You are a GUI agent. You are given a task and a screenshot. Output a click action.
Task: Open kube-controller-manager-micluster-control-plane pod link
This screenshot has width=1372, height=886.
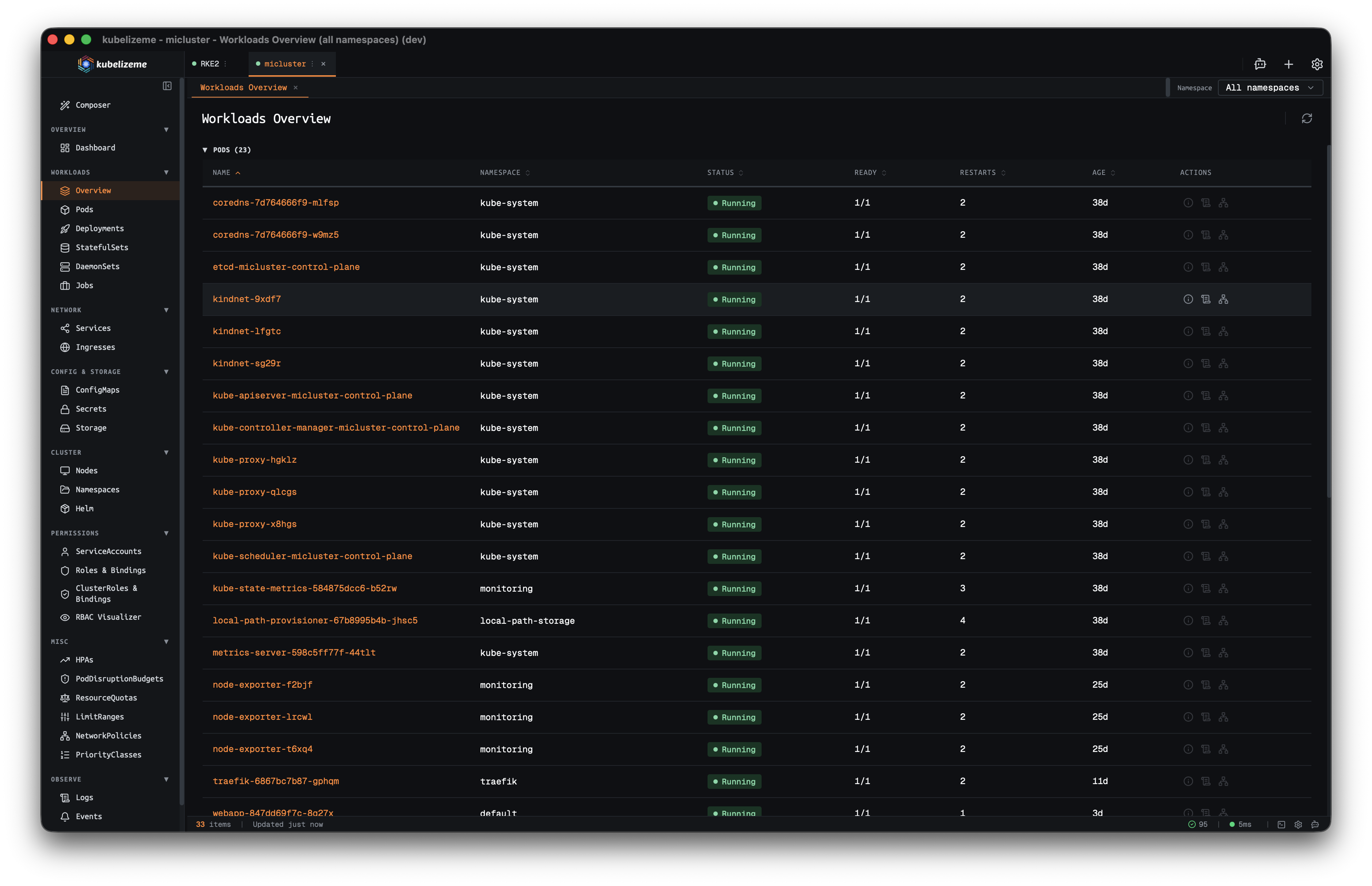pyautogui.click(x=336, y=427)
